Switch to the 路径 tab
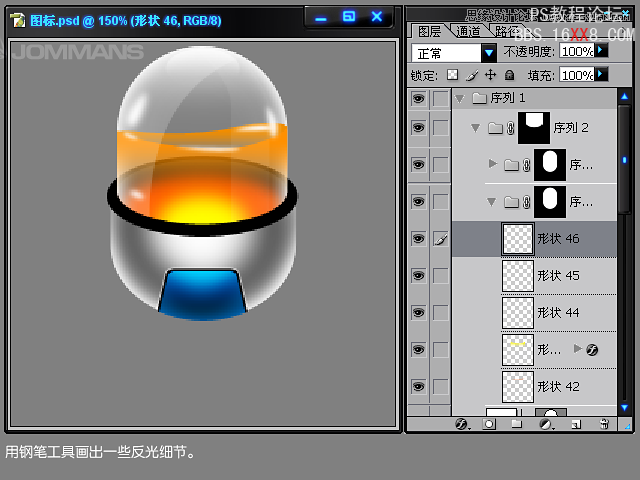 [506, 31]
